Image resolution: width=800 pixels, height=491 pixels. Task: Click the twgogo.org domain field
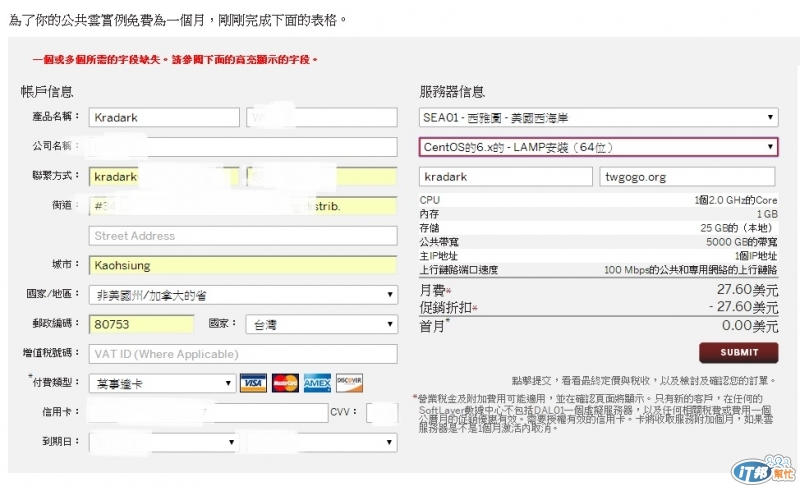[x=687, y=177]
